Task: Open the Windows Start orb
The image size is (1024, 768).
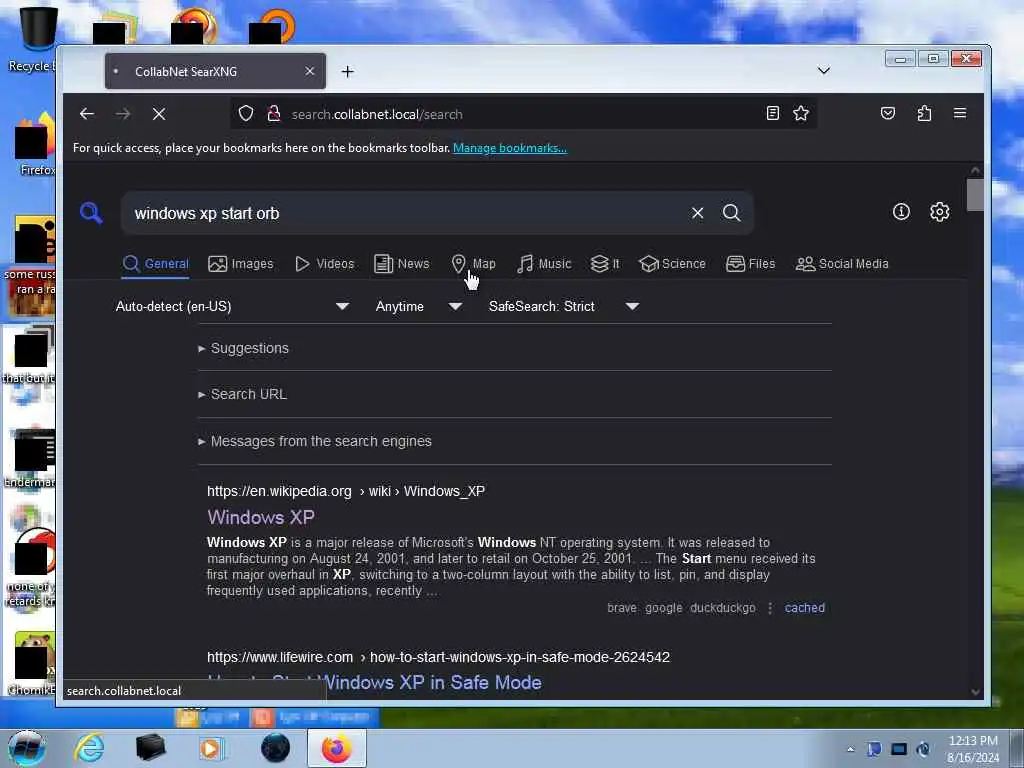Action: point(27,748)
